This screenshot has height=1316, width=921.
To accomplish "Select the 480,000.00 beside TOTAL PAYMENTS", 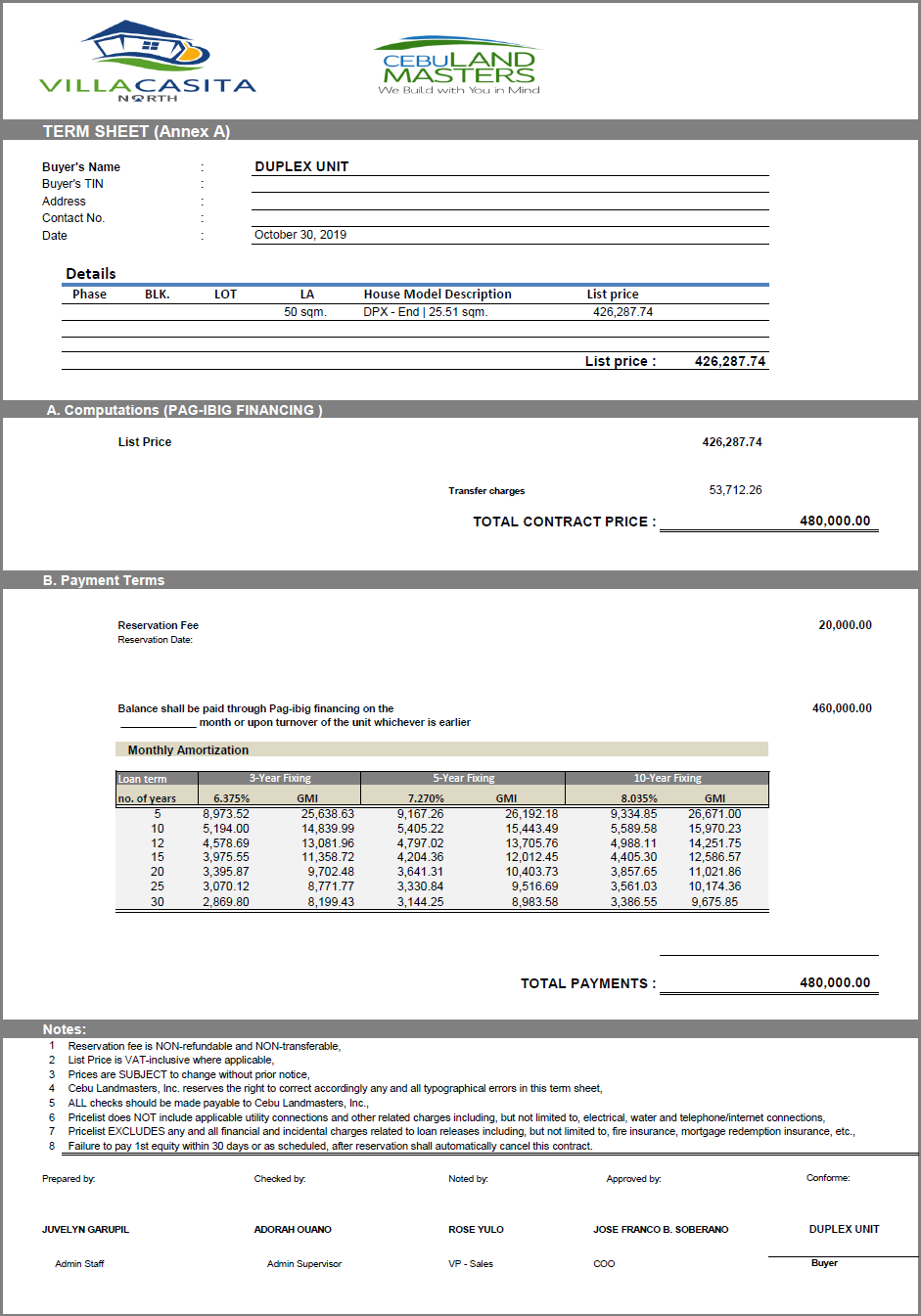I will pos(835,982).
